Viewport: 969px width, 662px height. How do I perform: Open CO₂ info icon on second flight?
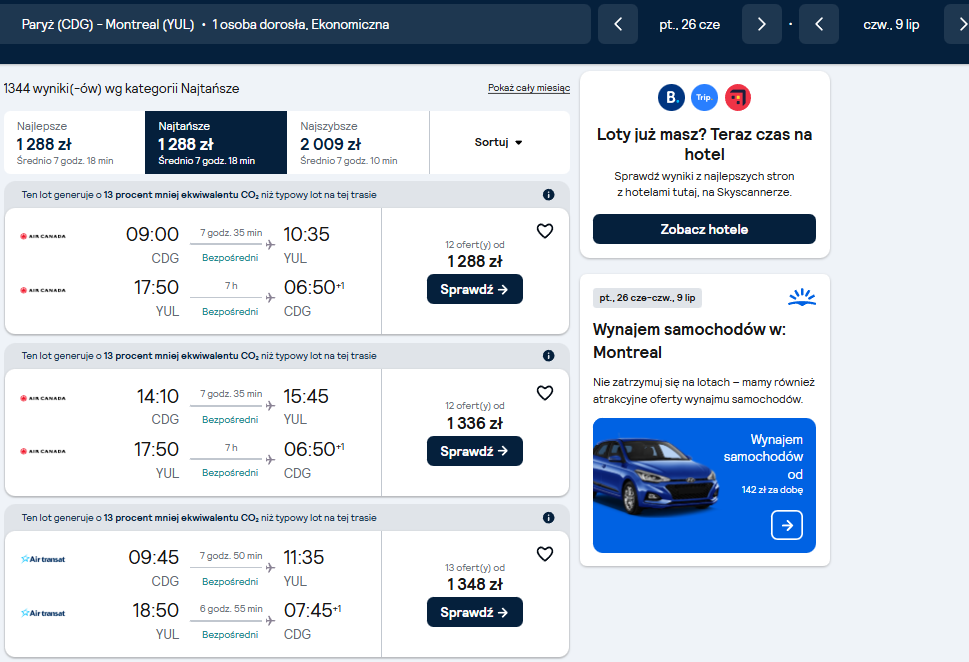pos(548,356)
